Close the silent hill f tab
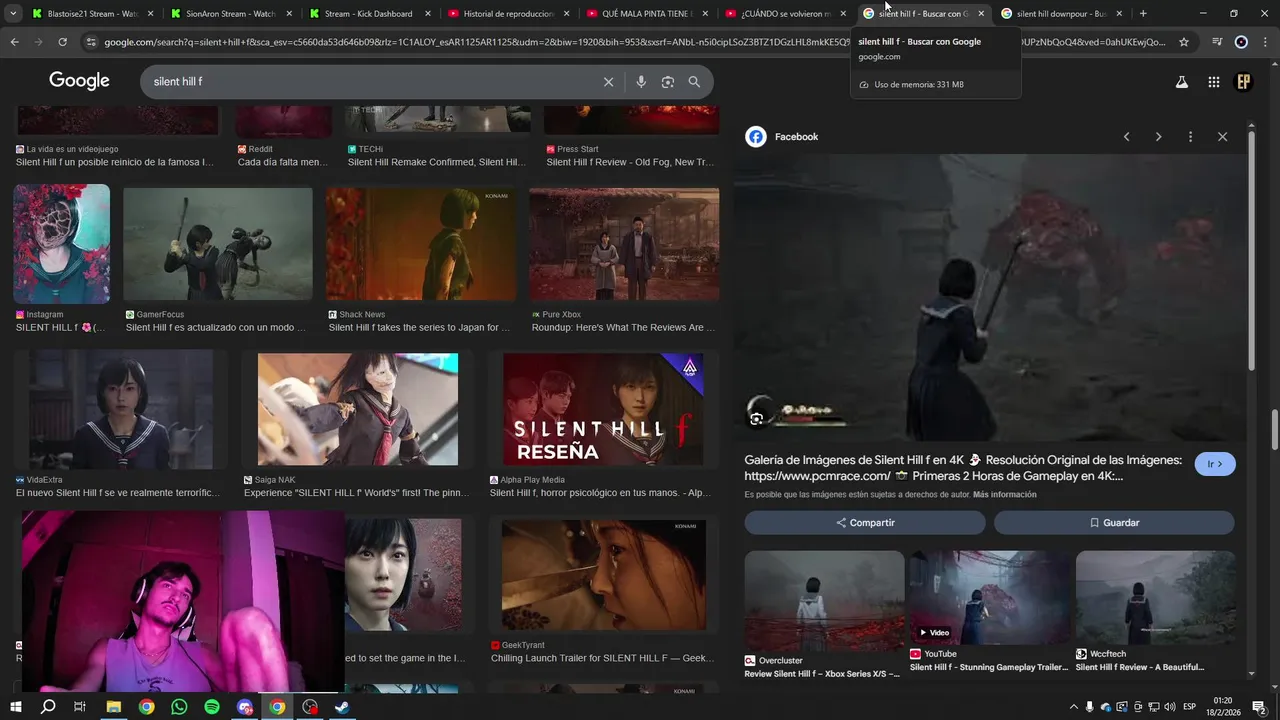The width and height of the screenshot is (1280, 720). pyautogui.click(x=981, y=14)
